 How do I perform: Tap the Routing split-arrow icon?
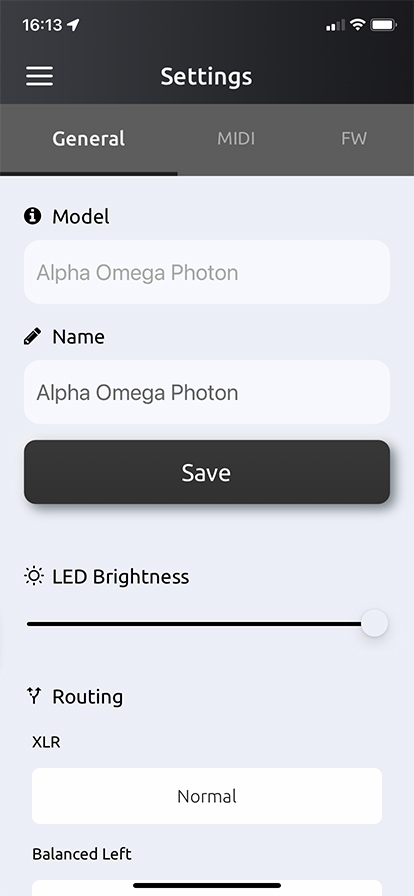tap(34, 696)
